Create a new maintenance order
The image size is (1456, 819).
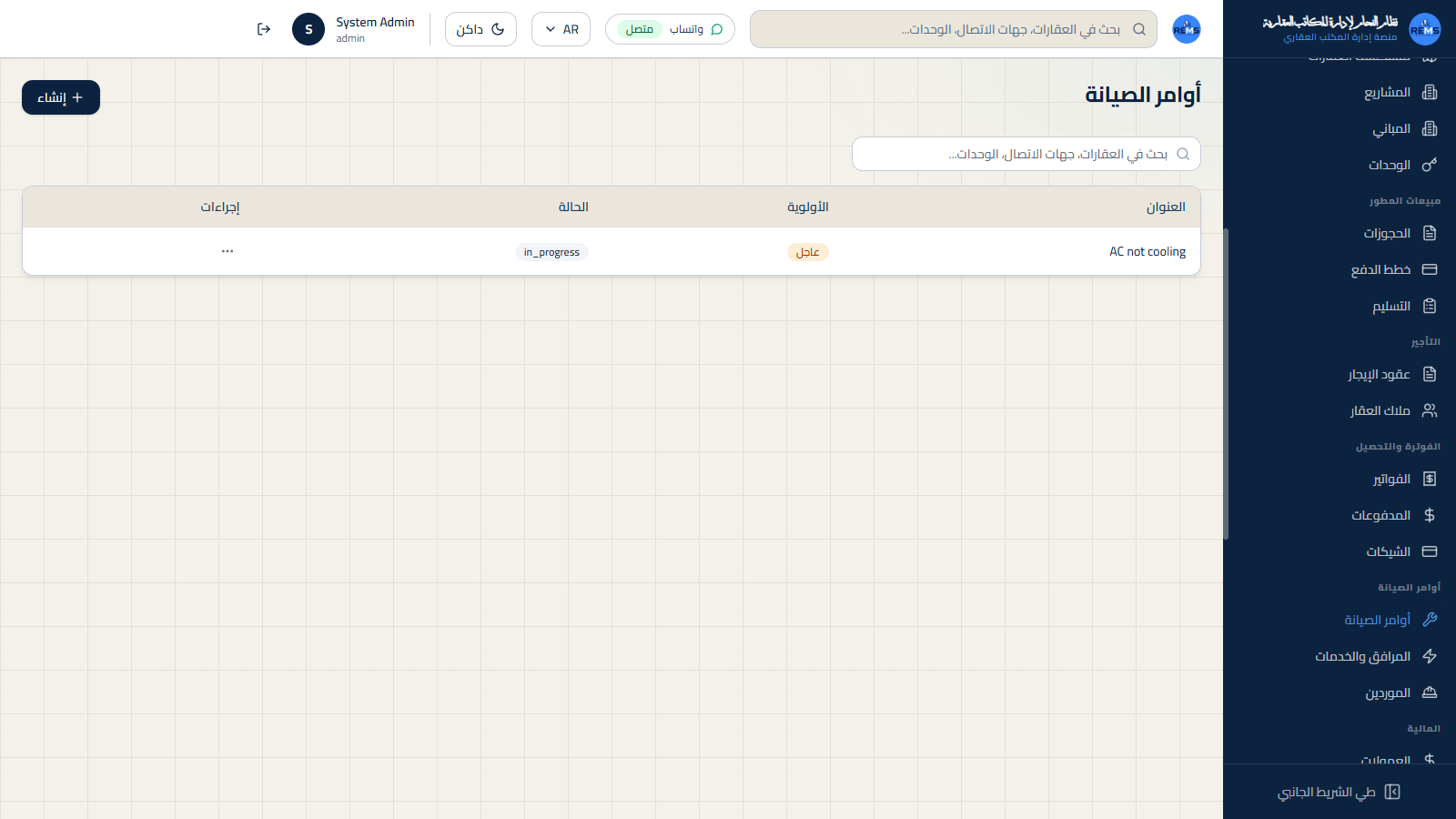point(61,97)
